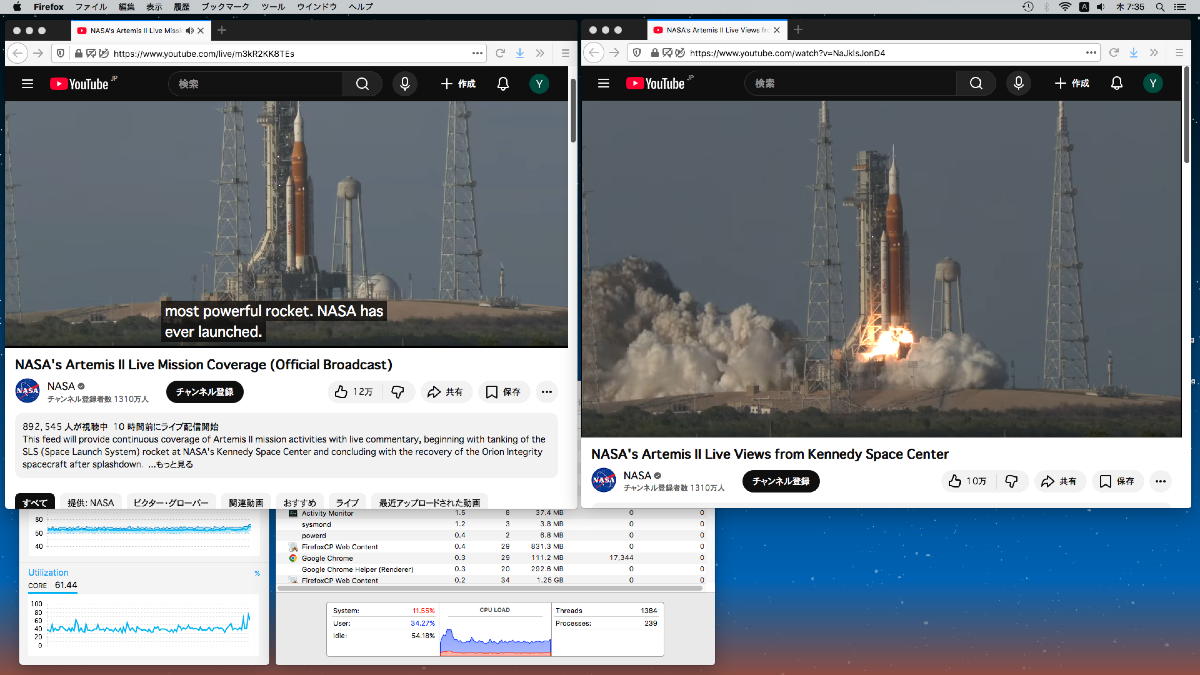Viewport: 1200px width, 675px height.
Task: Select 最近アップロードされた動画 chip
Action: pos(429,502)
